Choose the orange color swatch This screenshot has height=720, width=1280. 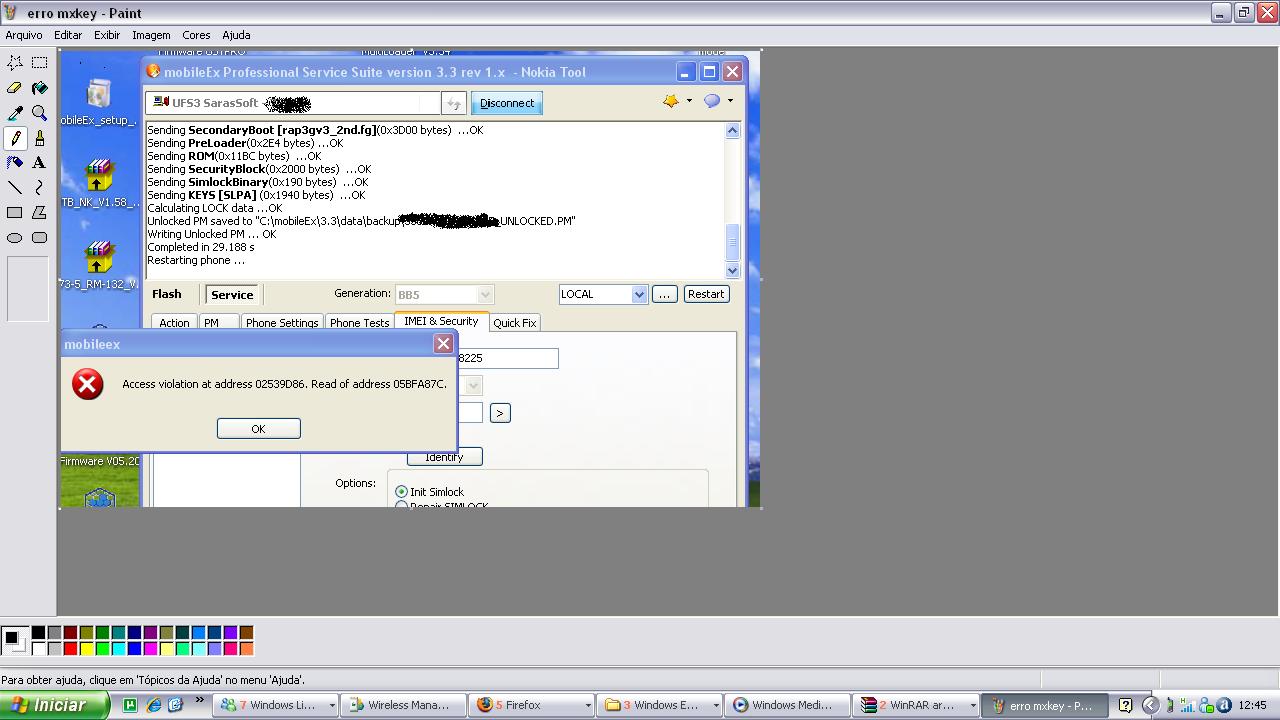246,648
